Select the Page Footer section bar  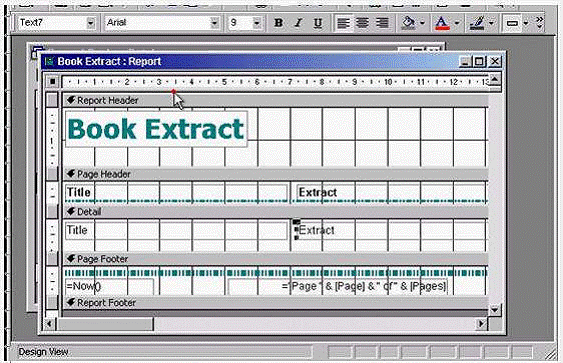275,259
